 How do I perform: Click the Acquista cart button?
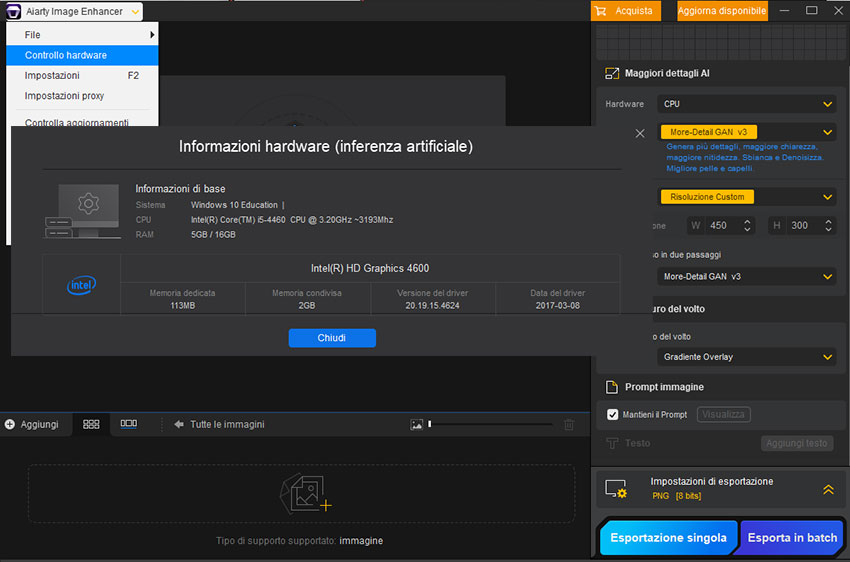click(x=626, y=11)
